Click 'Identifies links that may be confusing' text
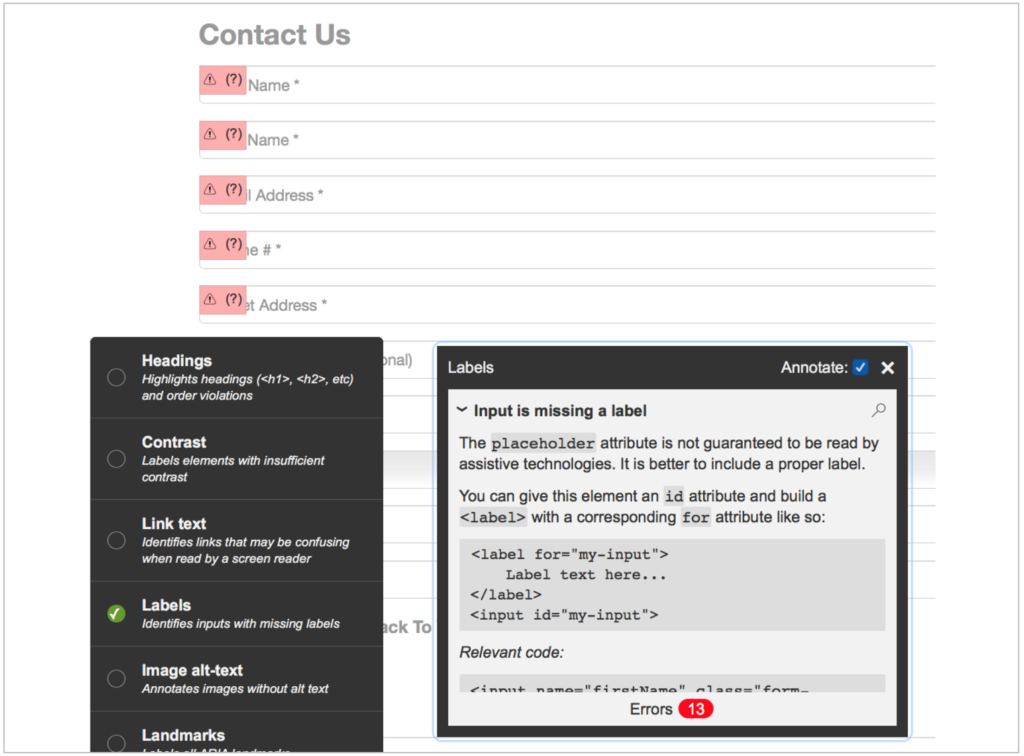 246,550
